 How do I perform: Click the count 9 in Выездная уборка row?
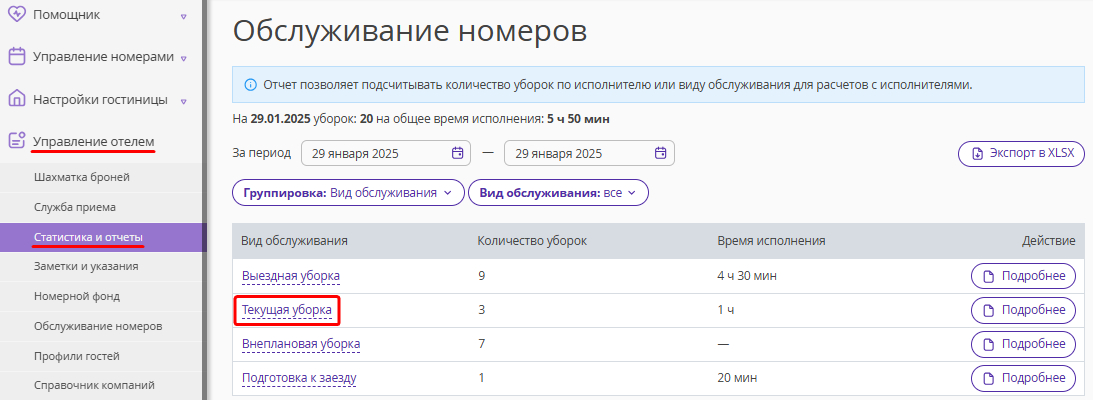pos(481,276)
